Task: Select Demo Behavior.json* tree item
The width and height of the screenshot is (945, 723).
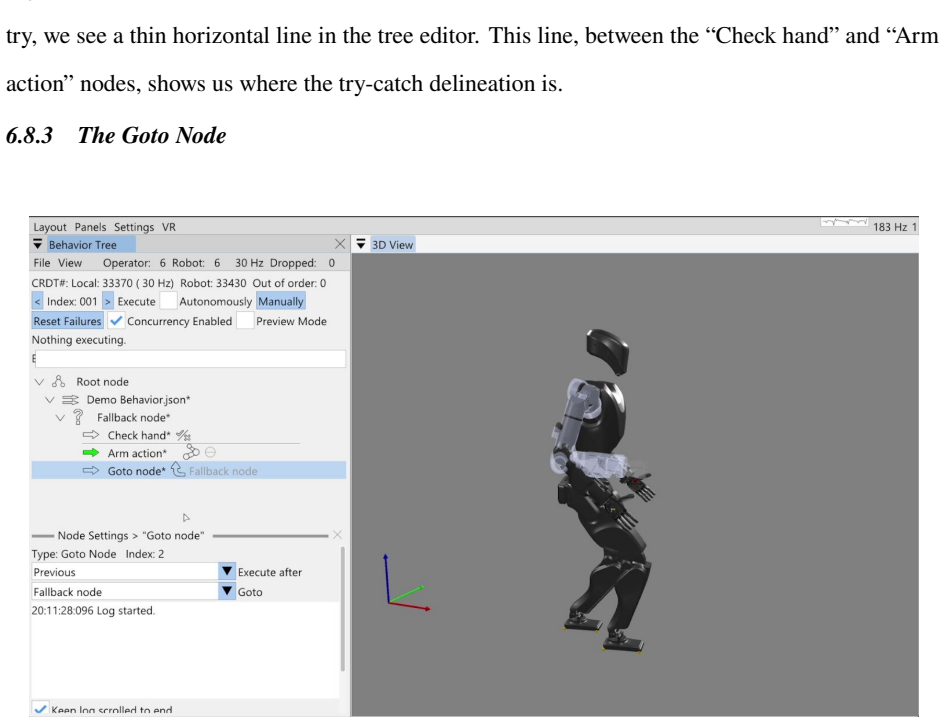Action: point(138,399)
